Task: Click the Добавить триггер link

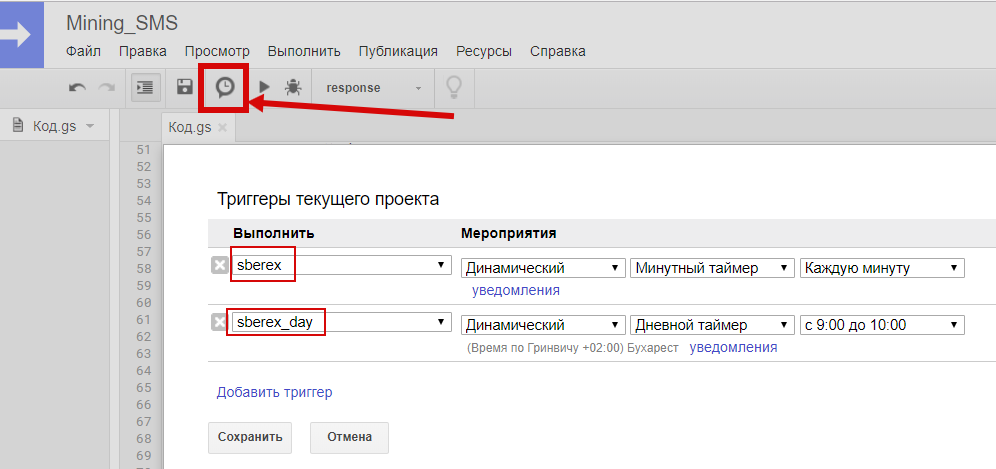Action: 274,392
